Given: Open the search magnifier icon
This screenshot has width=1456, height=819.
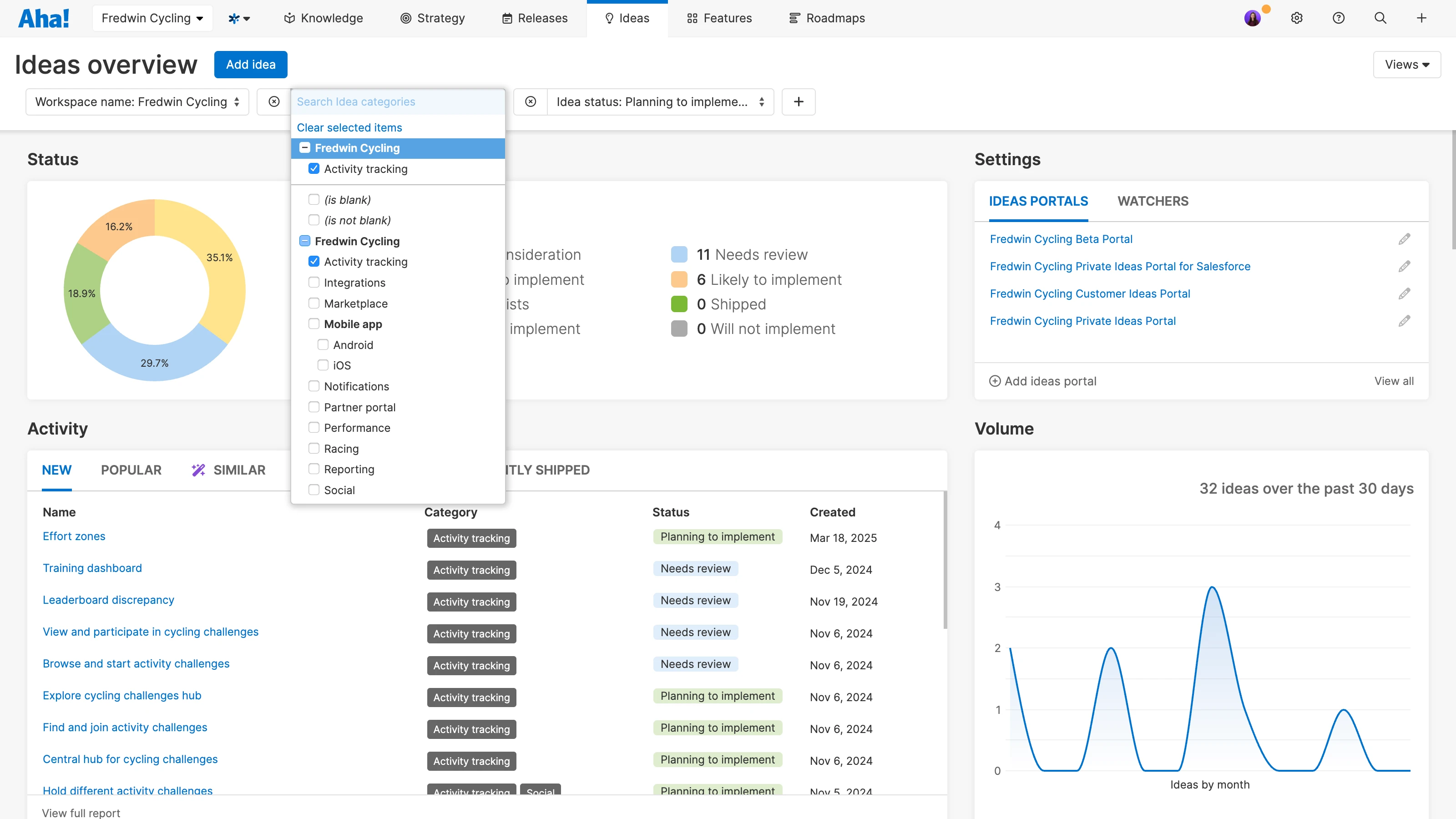Looking at the screenshot, I should point(1380,18).
